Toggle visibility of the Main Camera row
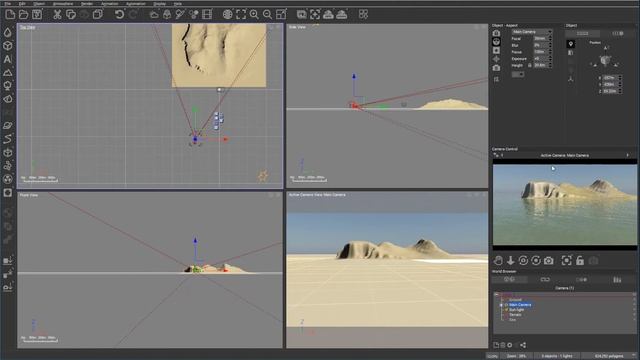The height and width of the screenshot is (360, 640). 502,305
